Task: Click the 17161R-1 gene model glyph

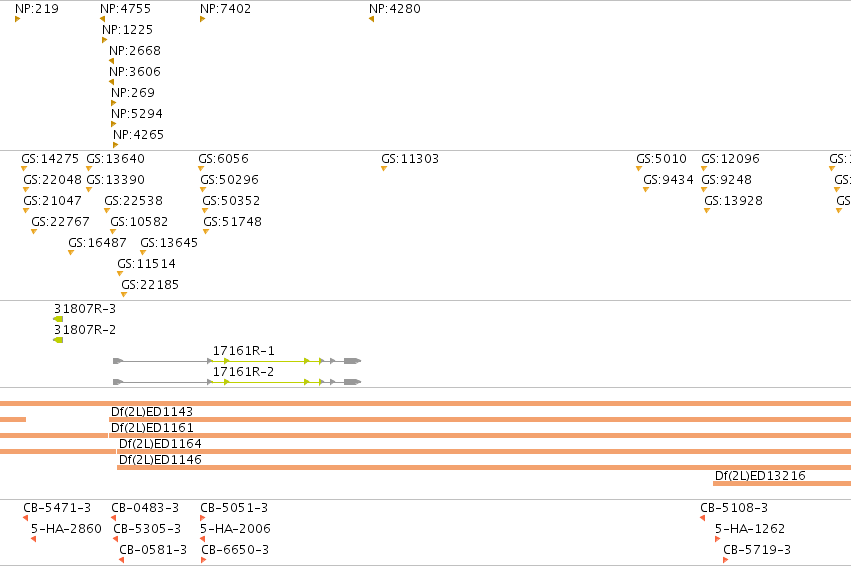Action: 237,361
